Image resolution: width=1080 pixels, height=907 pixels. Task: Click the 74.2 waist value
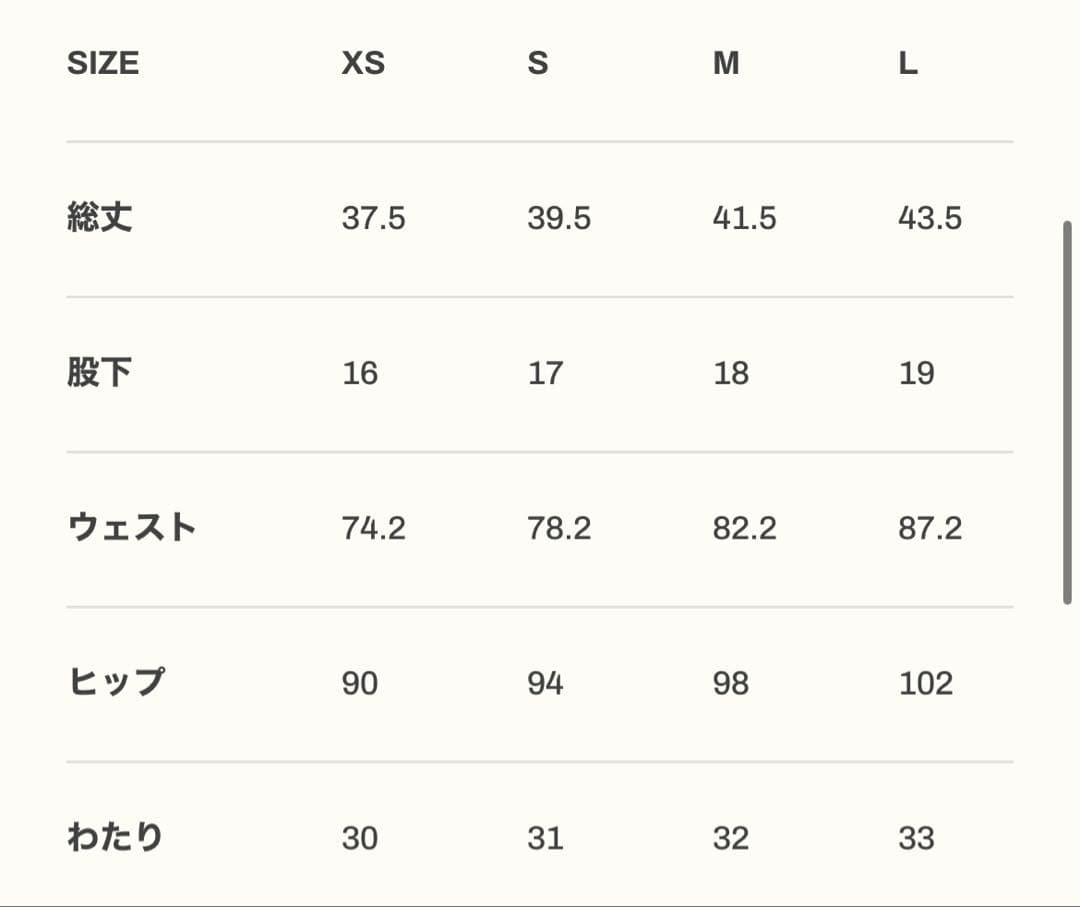coord(374,528)
